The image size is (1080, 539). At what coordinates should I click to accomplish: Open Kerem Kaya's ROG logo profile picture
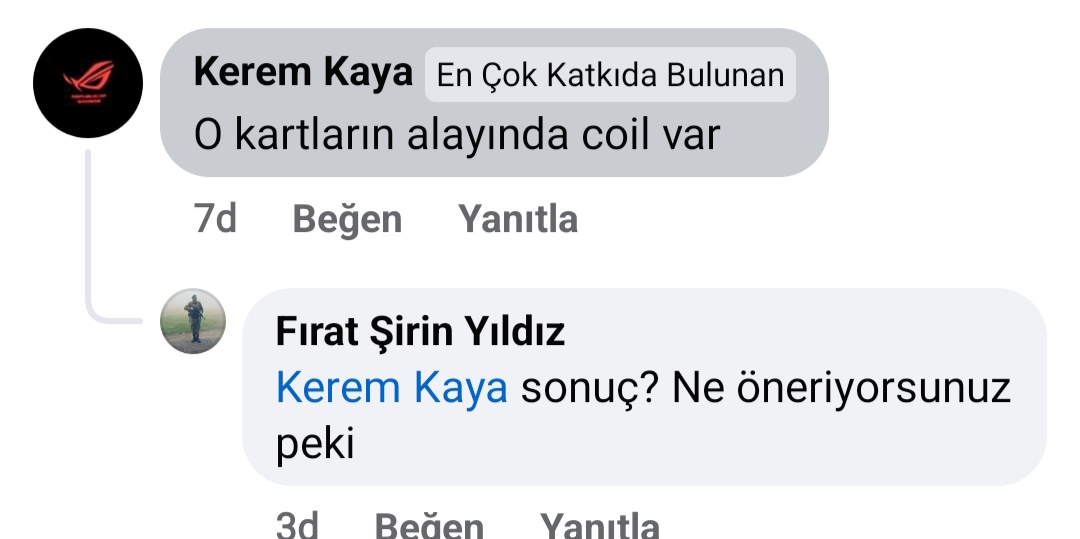pyautogui.click(x=88, y=83)
